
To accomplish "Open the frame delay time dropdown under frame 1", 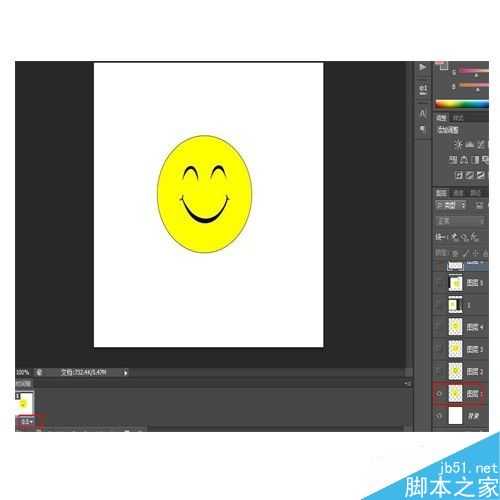I will coord(27,422).
